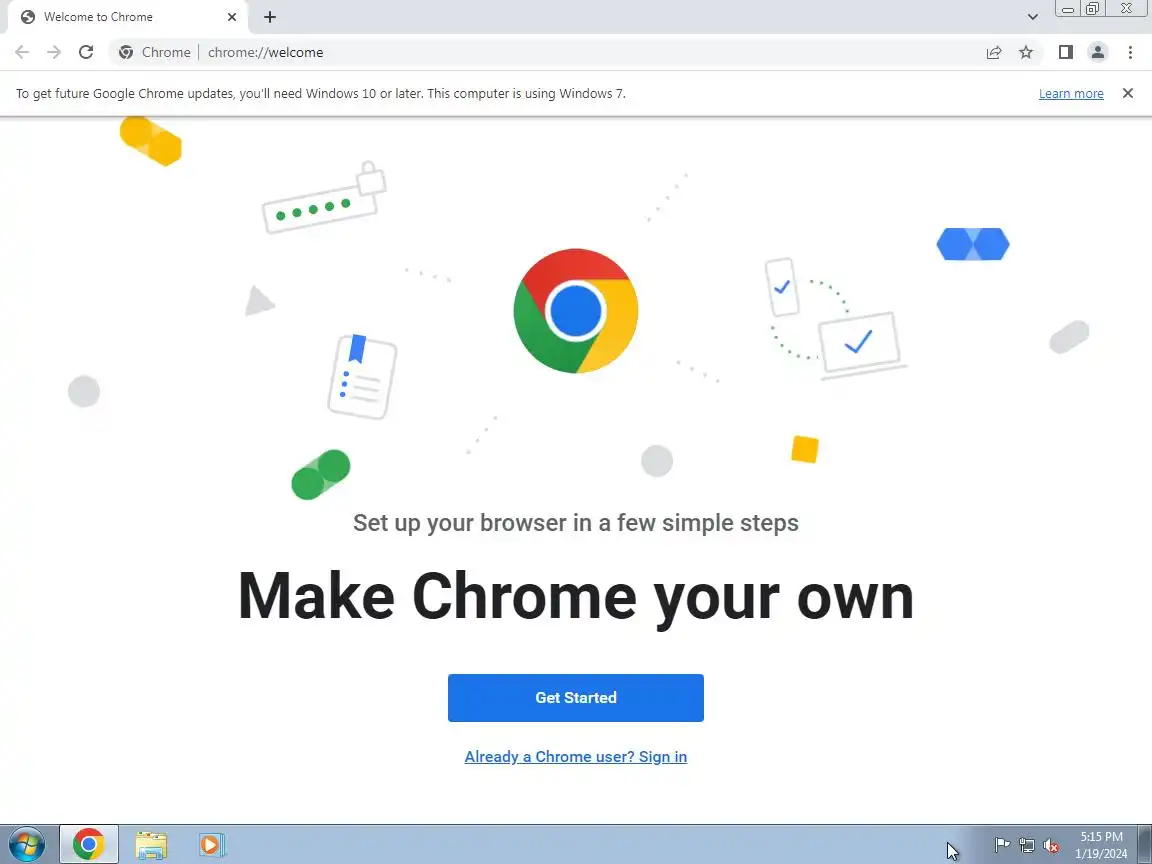Click the Windows 7 update notice text
Viewport: 1152px width, 864px height.
pyautogui.click(x=320, y=93)
